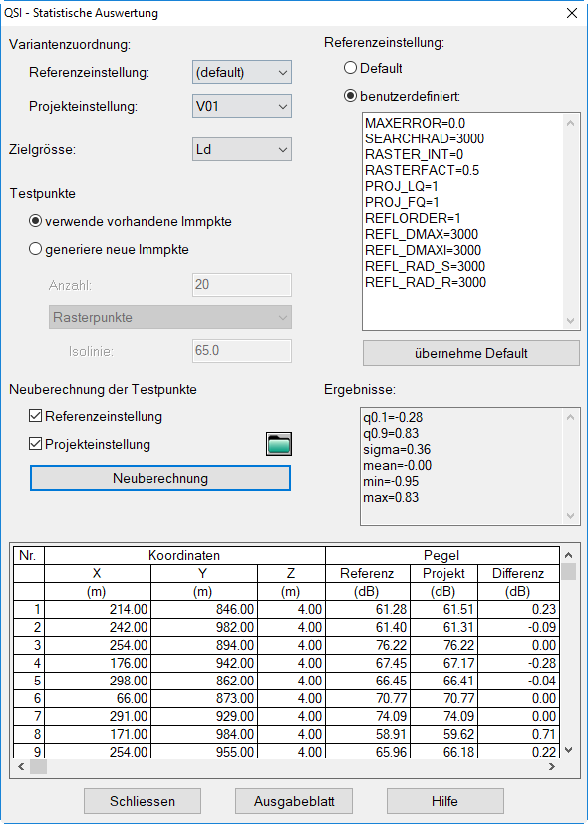Screen dimensions: 588x824
Task: Click the table's horizontal scrollbar right arrow
Action: click(x=552, y=767)
